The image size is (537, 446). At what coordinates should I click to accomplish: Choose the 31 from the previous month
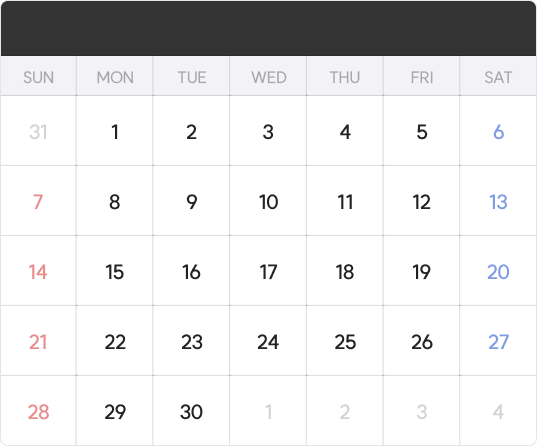click(38, 132)
